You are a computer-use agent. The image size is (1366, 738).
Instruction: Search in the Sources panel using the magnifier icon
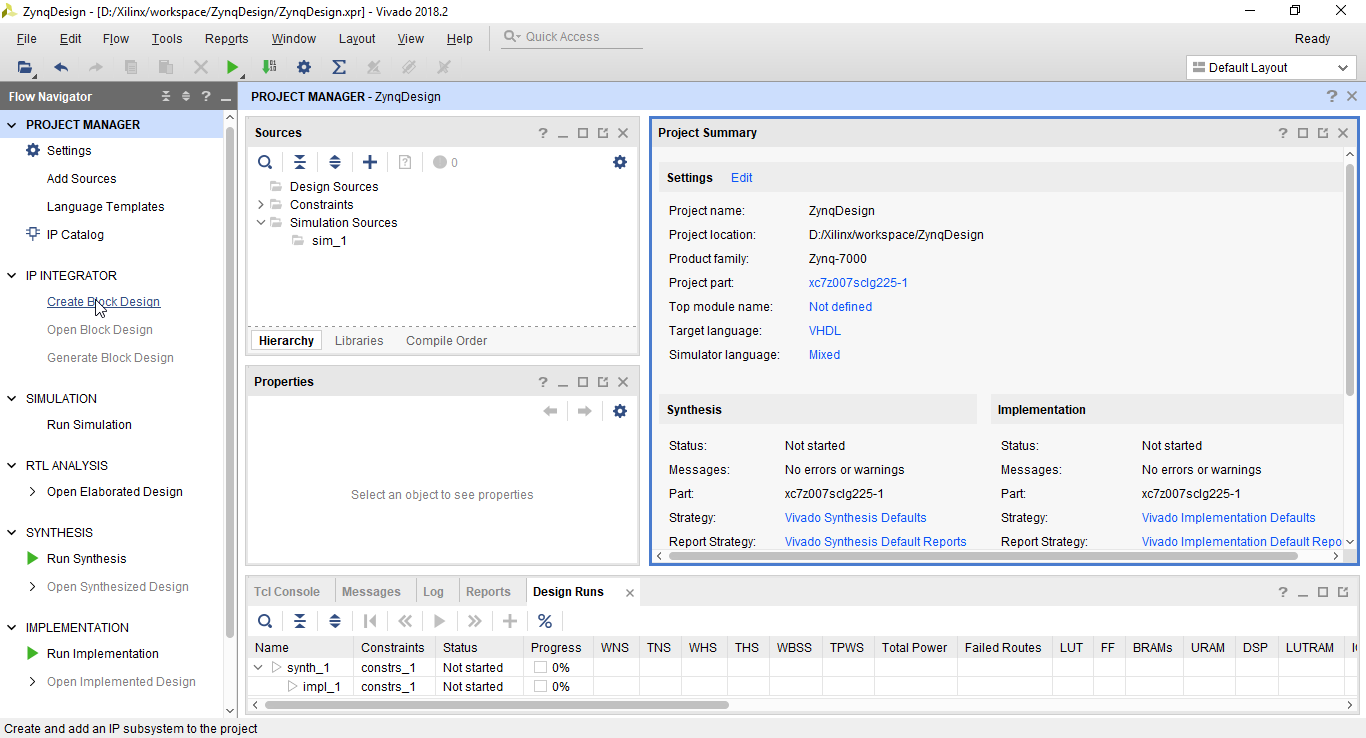[x=265, y=162]
